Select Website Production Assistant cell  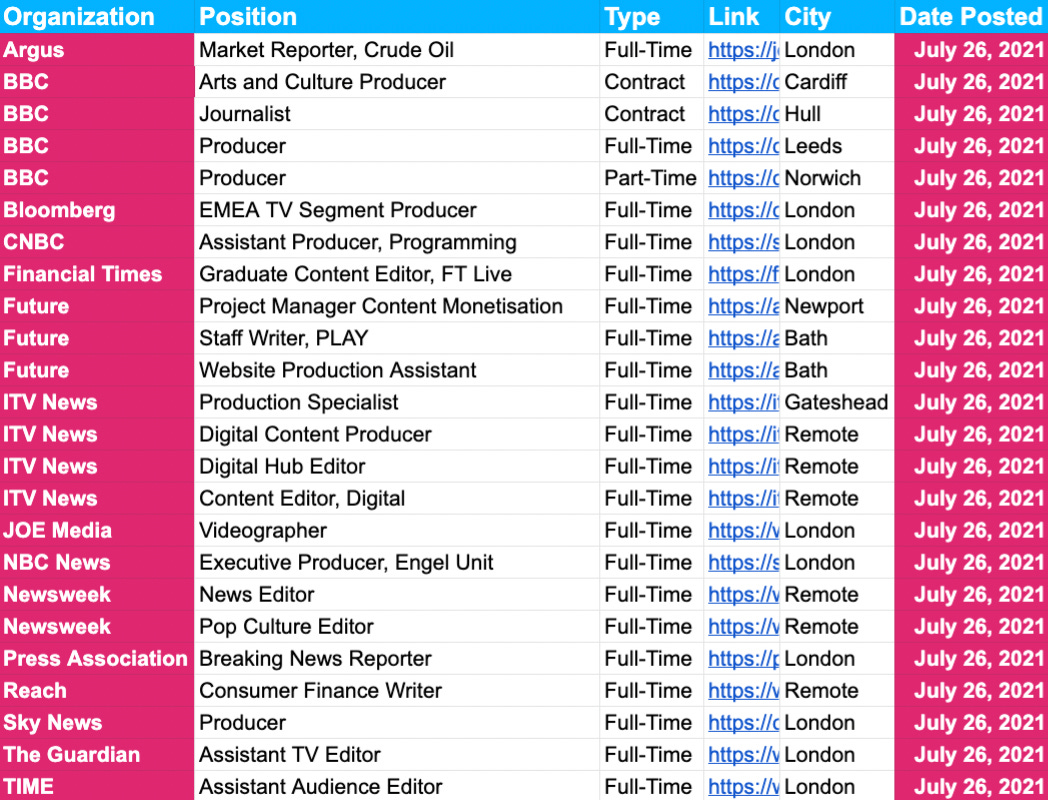[397, 371]
